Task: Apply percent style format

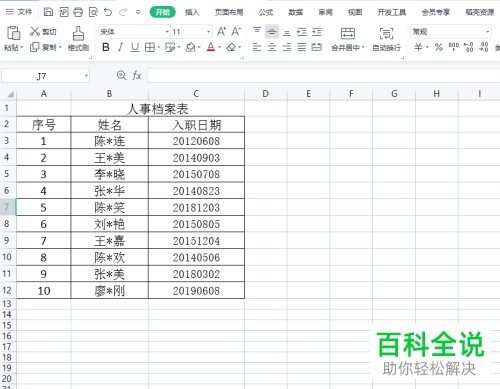Action: tap(439, 47)
